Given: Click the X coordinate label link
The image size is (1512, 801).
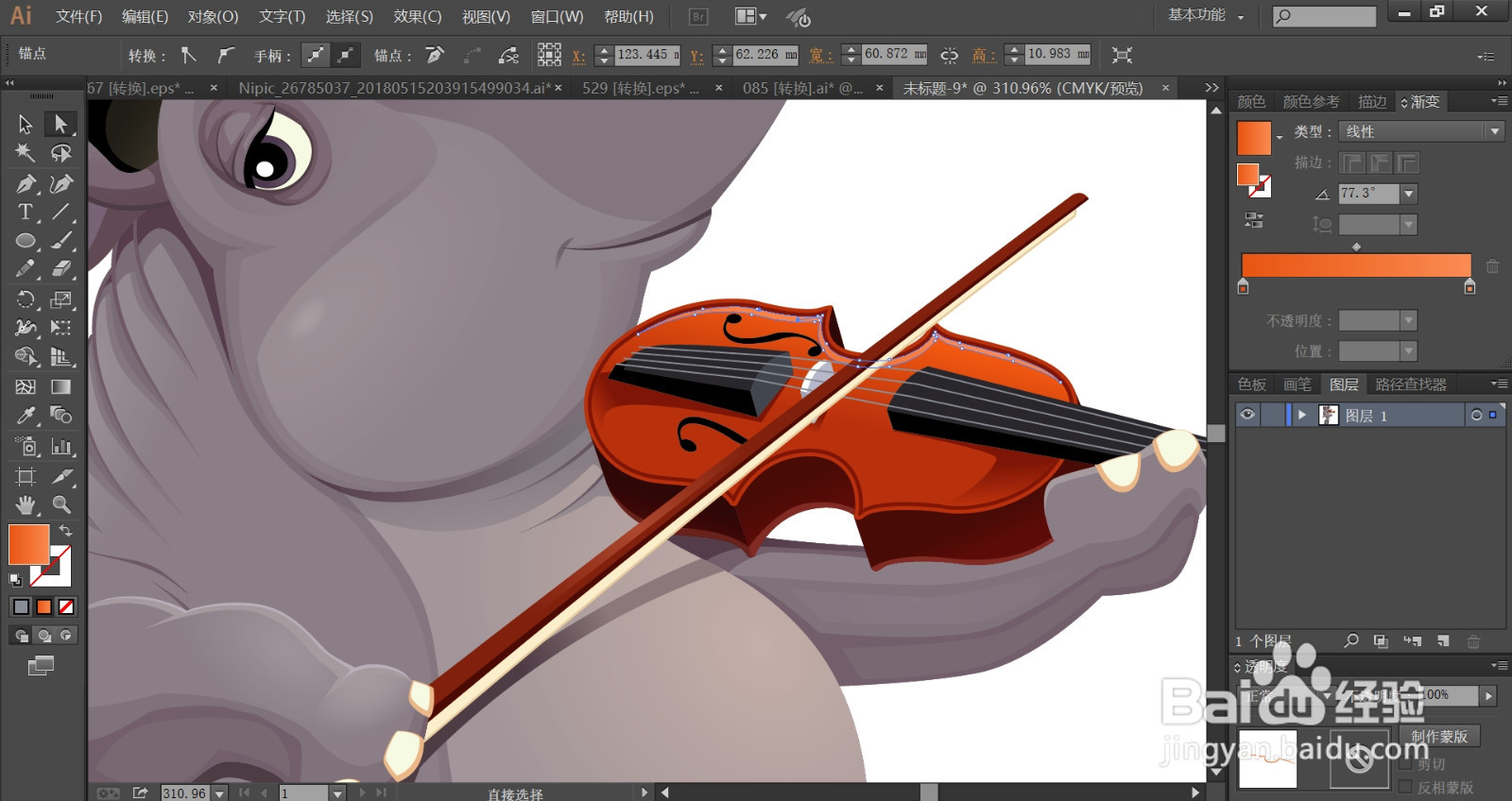Looking at the screenshot, I should [578, 56].
